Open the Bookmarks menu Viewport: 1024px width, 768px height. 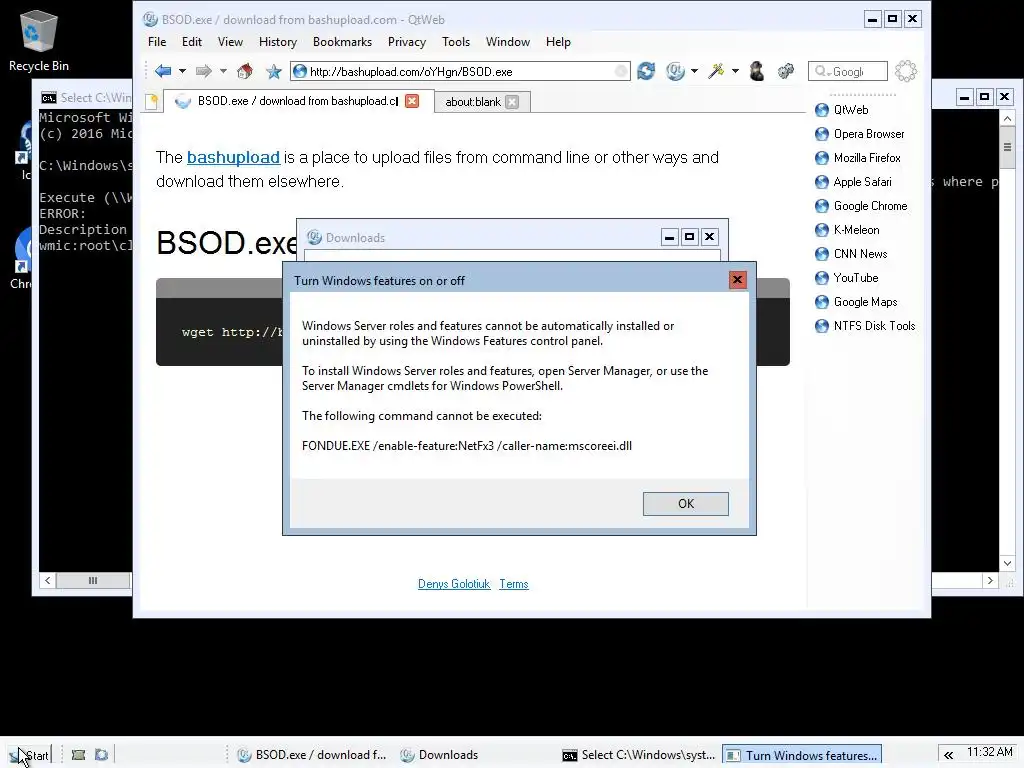[x=342, y=42]
